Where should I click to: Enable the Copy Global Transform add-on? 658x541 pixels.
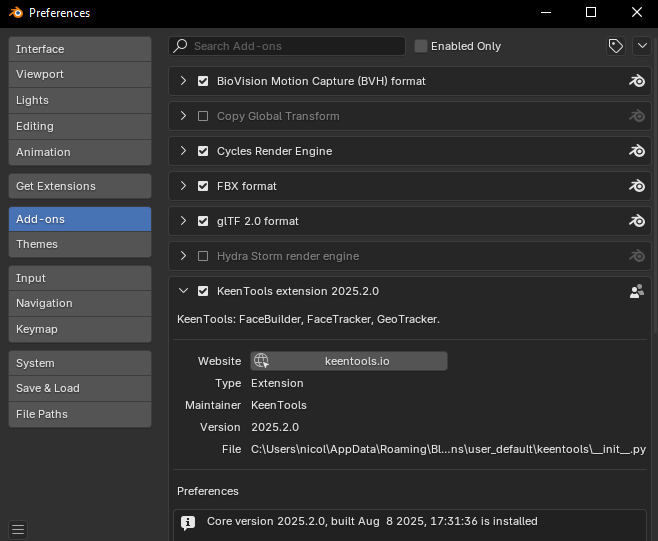[204, 116]
